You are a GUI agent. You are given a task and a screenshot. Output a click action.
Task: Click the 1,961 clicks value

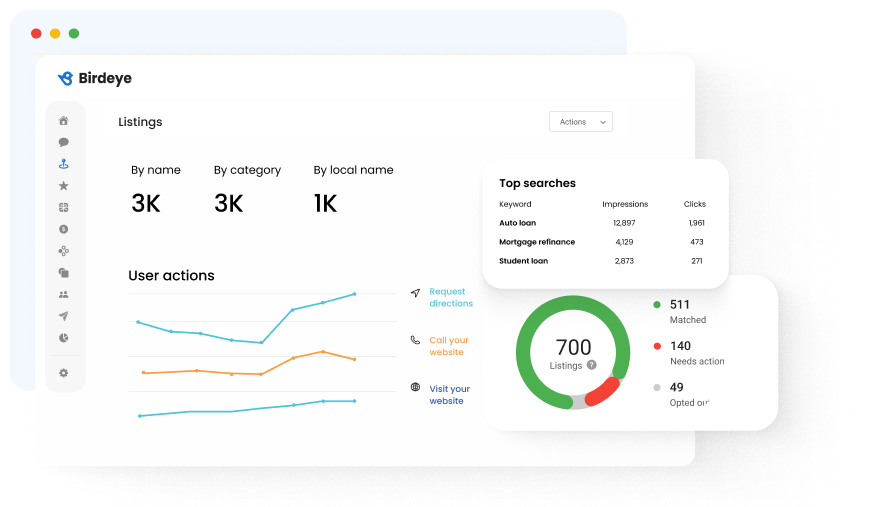click(697, 223)
